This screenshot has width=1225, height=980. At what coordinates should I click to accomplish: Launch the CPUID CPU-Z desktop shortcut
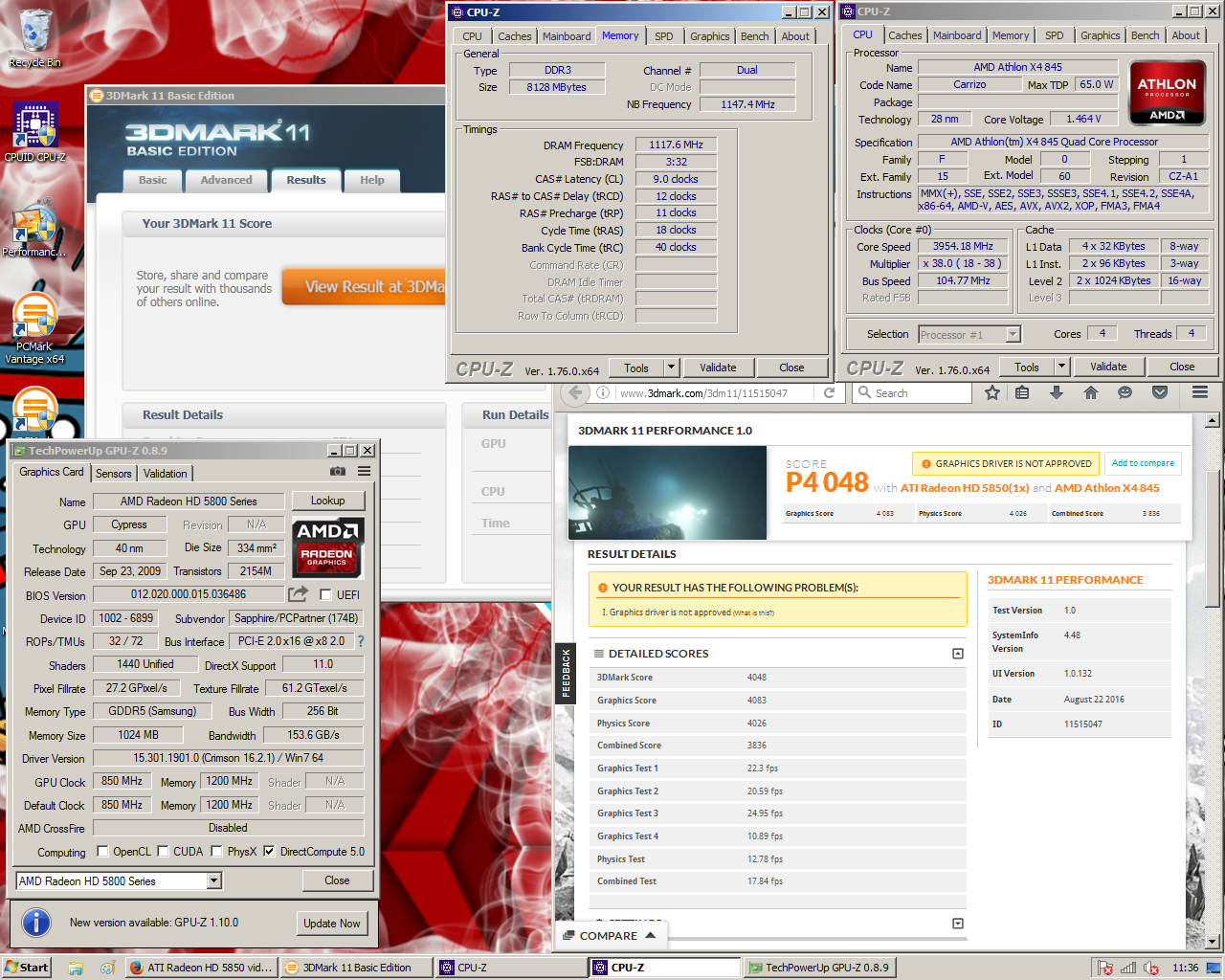(x=34, y=132)
